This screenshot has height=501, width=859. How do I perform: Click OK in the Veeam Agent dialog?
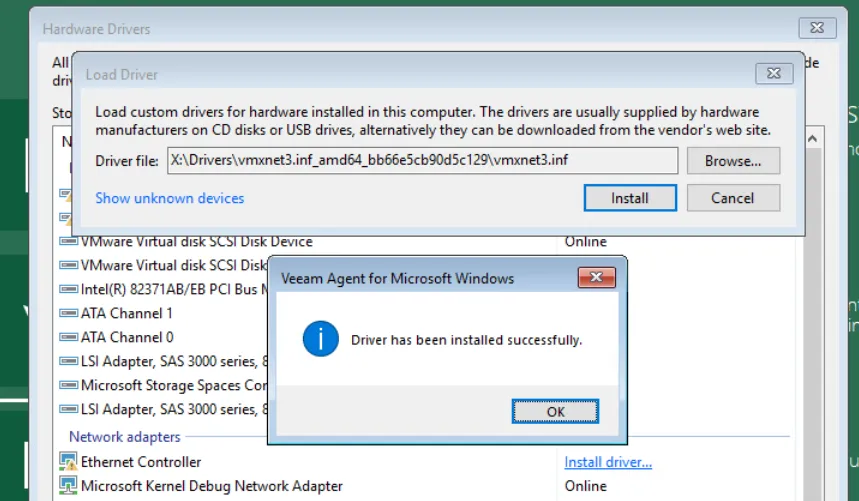[555, 411]
